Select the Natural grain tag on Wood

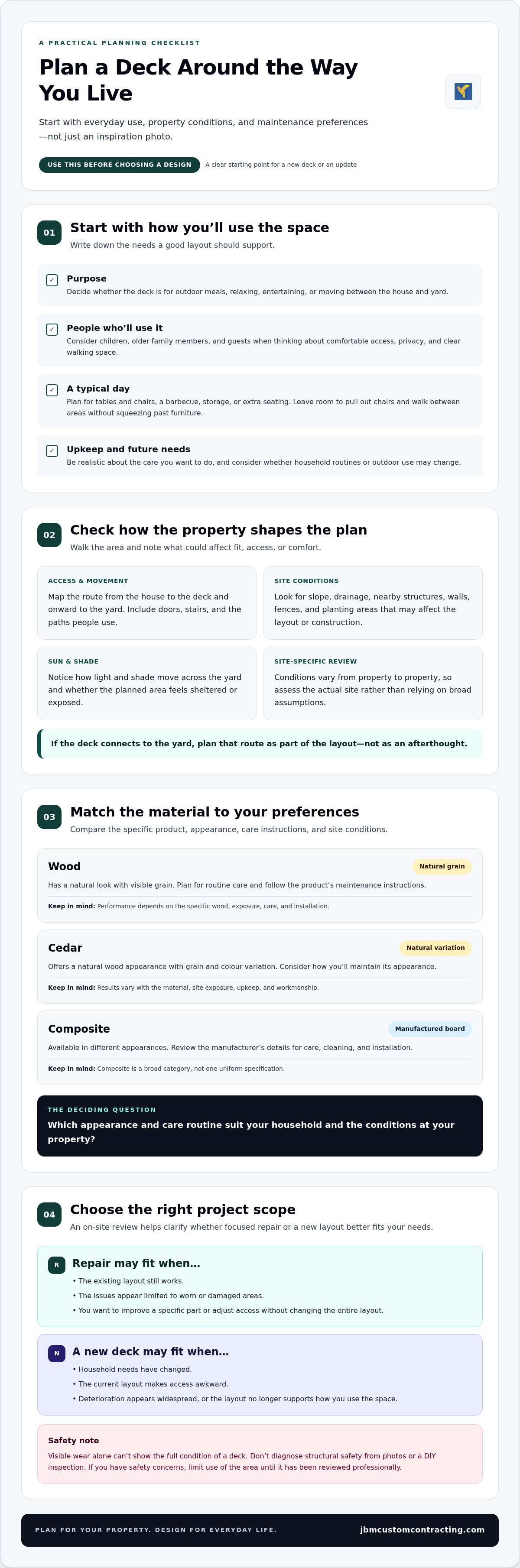coord(442,866)
